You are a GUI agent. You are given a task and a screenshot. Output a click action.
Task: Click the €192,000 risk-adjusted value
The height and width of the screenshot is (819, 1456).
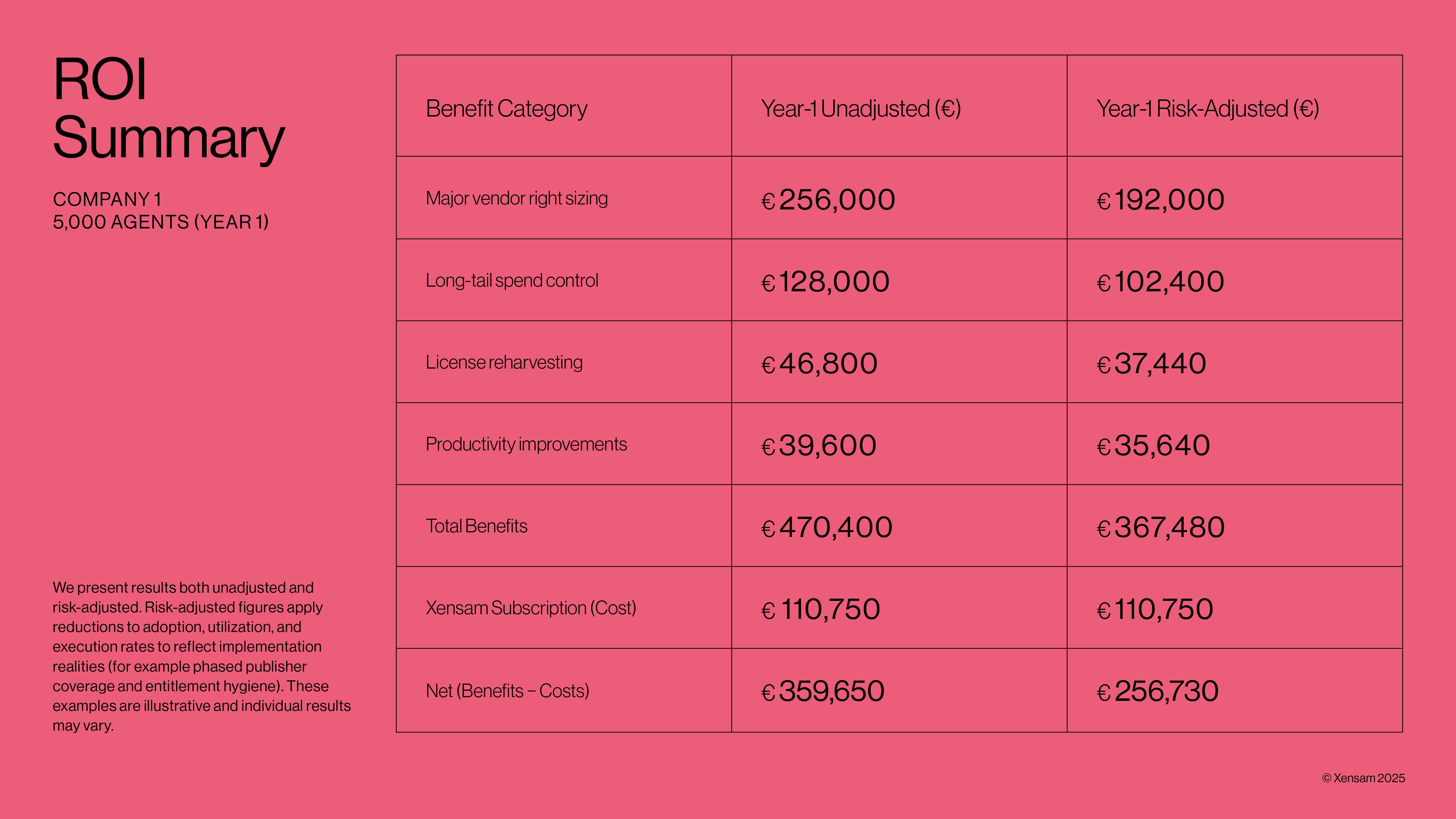(1160, 200)
